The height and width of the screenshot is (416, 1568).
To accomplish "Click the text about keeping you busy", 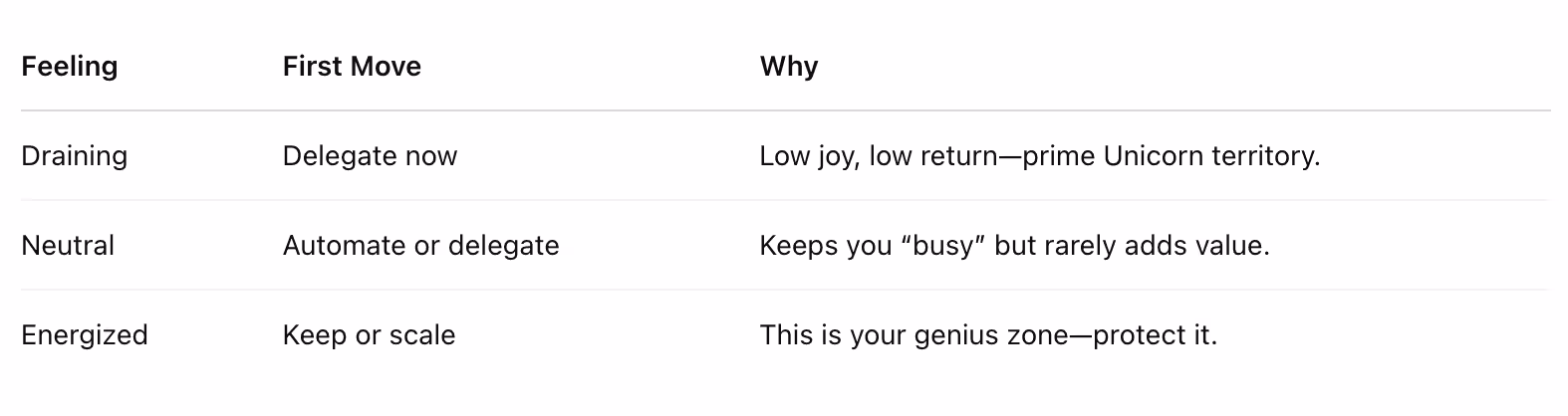I will tap(1015, 246).
